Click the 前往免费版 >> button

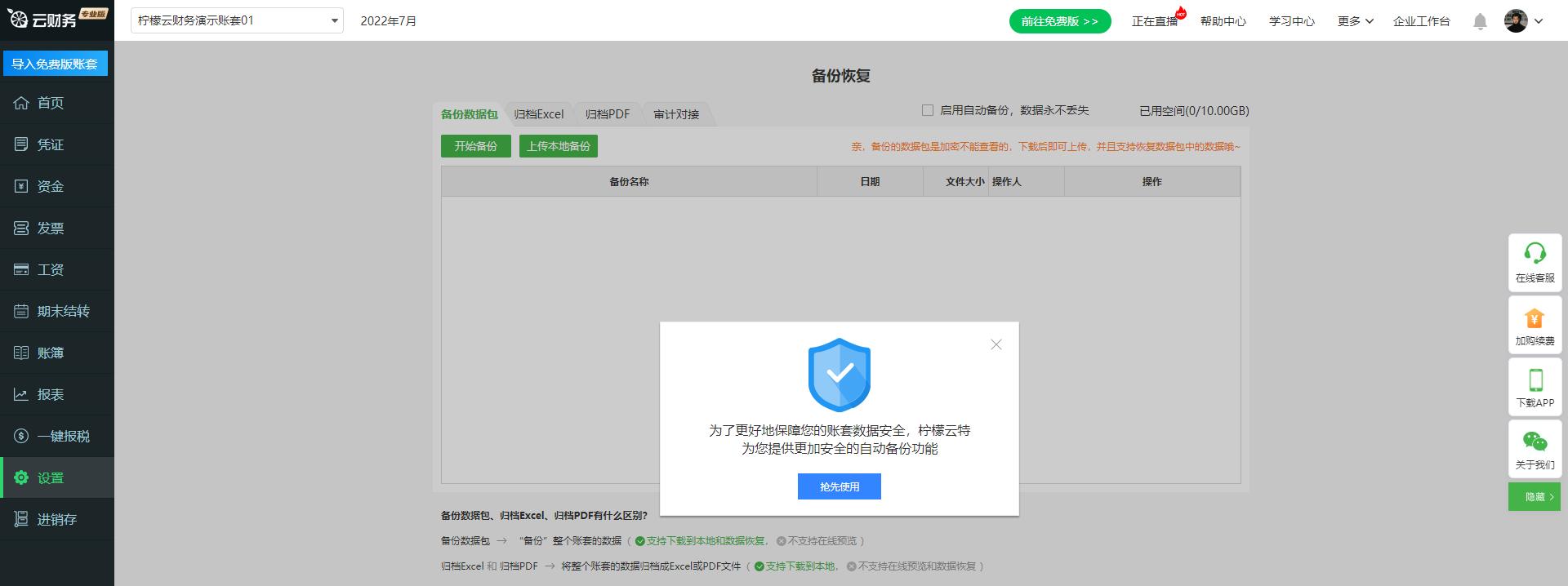tap(1060, 21)
